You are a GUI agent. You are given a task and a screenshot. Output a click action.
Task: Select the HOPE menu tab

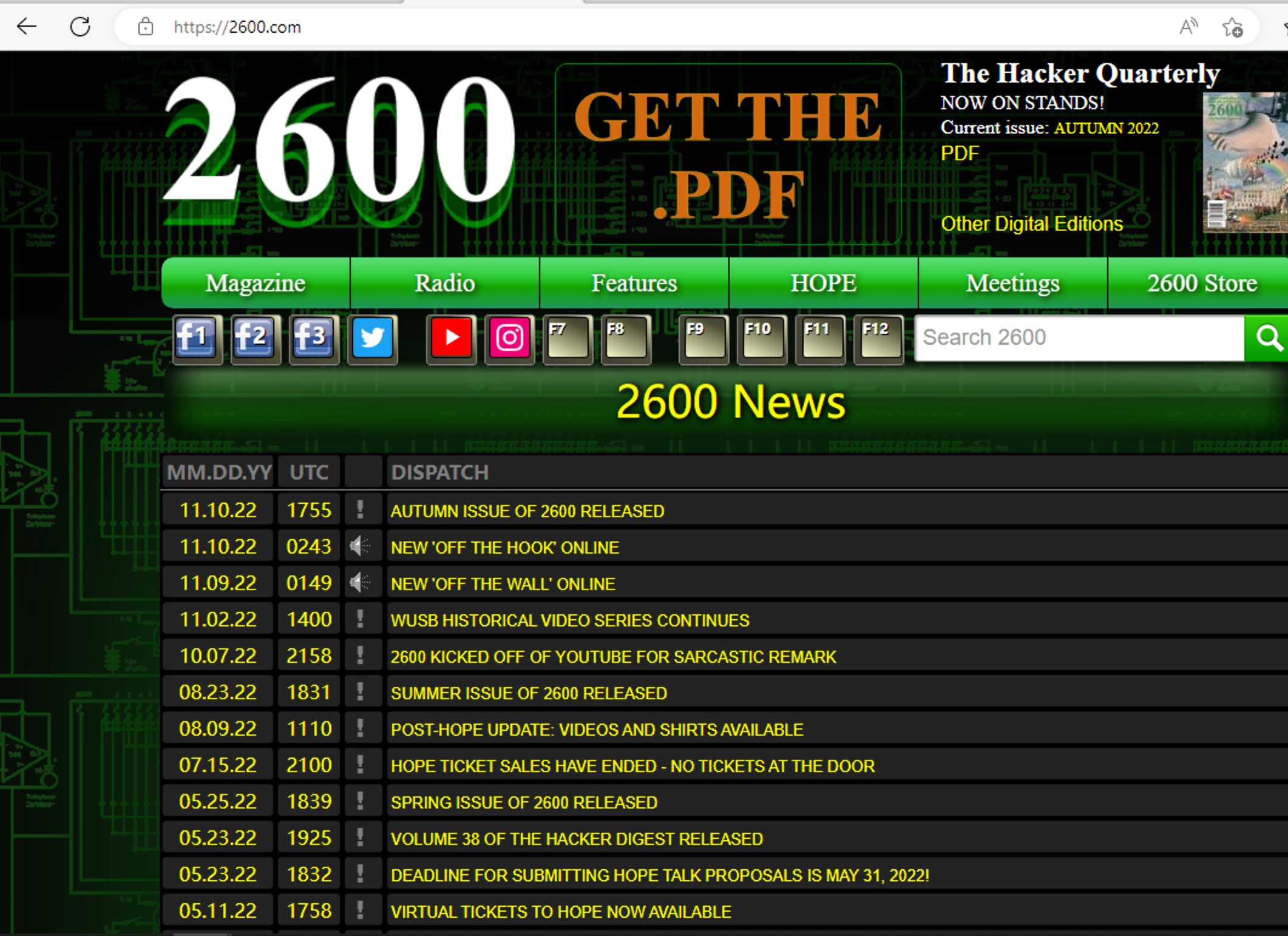pyautogui.click(x=823, y=283)
